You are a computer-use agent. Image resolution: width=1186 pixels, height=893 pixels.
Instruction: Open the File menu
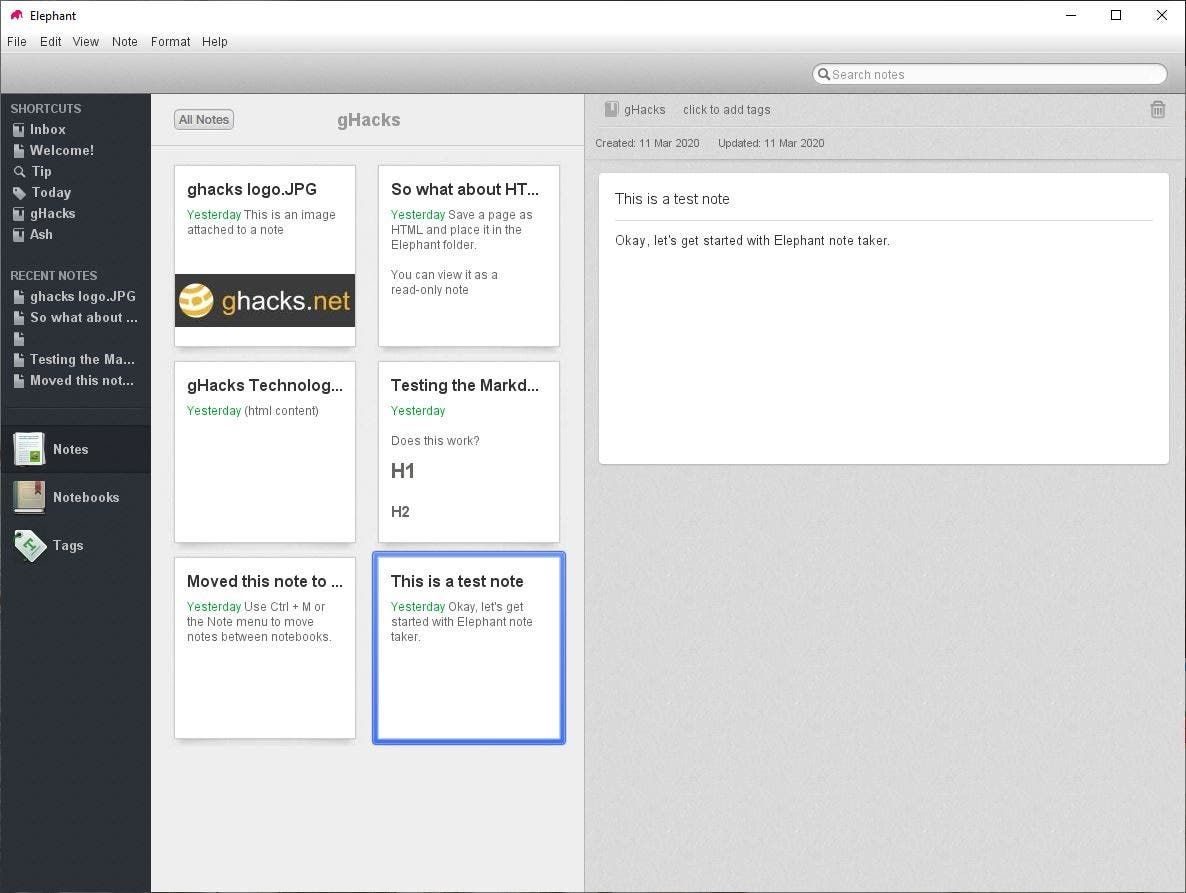(x=17, y=42)
